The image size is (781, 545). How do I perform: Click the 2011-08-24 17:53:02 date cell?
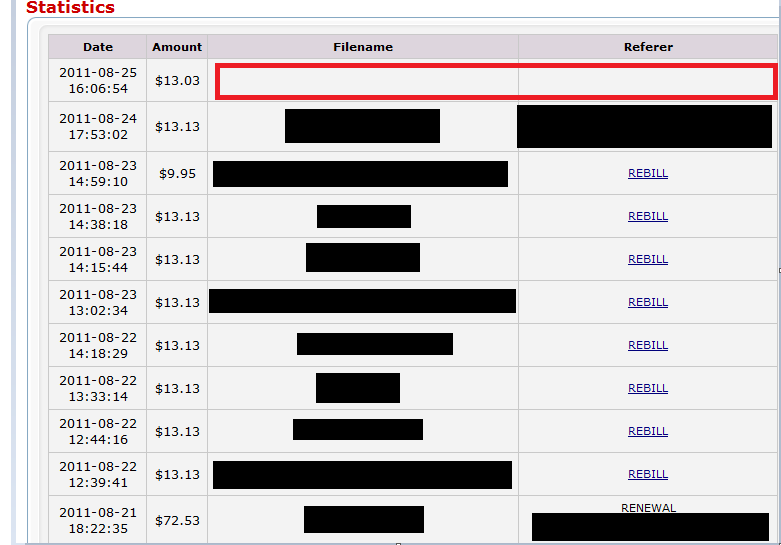[98, 126]
